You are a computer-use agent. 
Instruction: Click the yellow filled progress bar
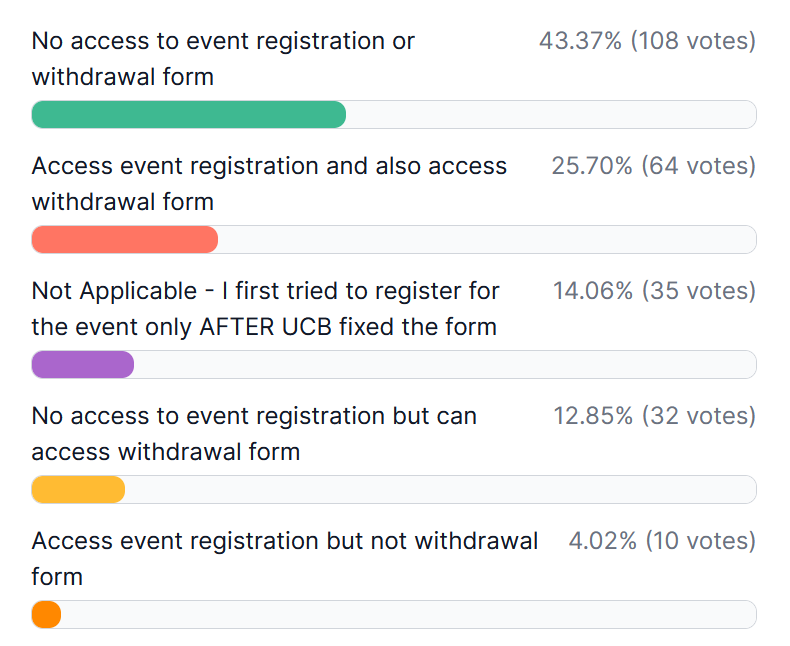78,490
